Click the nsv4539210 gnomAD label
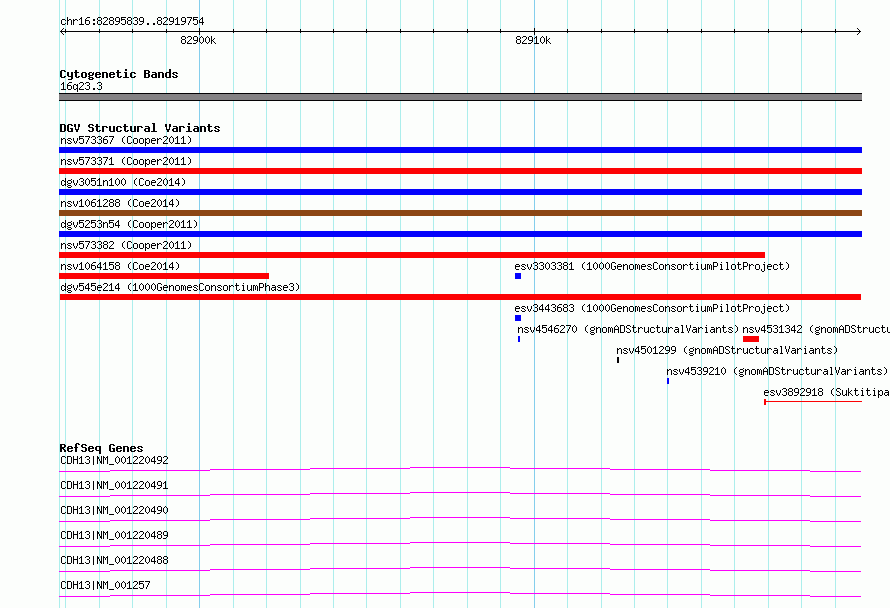Image resolution: width=890 pixels, height=608 pixels. 777,371
